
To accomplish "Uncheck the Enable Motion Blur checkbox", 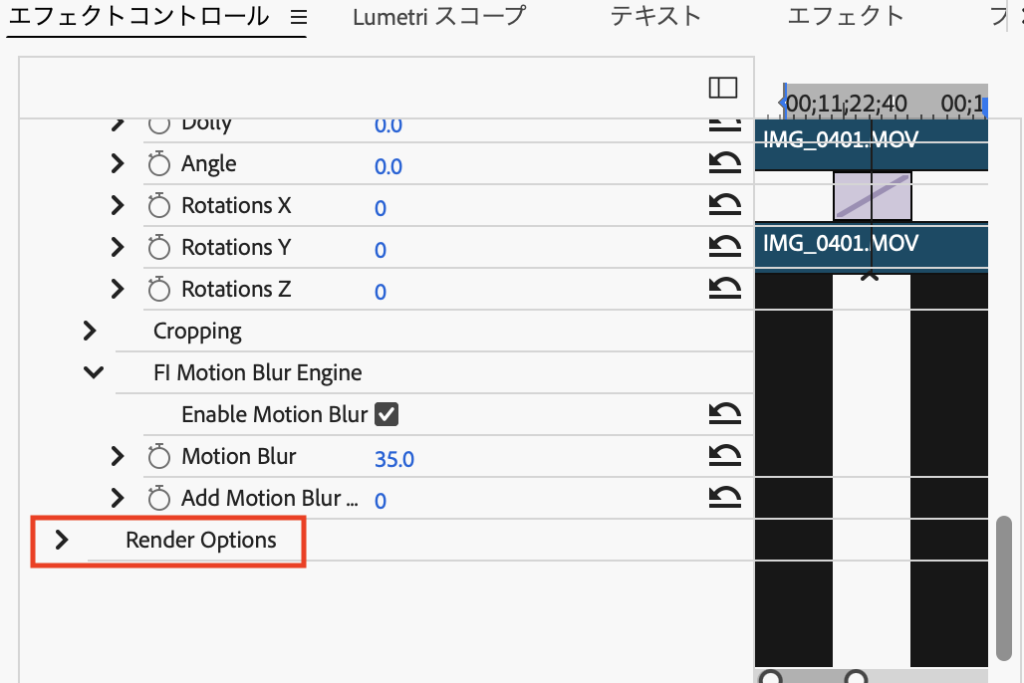I will coord(386,414).
